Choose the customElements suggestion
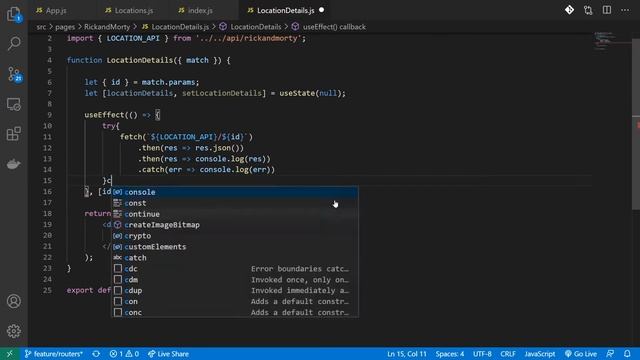The height and width of the screenshot is (360, 640). [235, 247]
